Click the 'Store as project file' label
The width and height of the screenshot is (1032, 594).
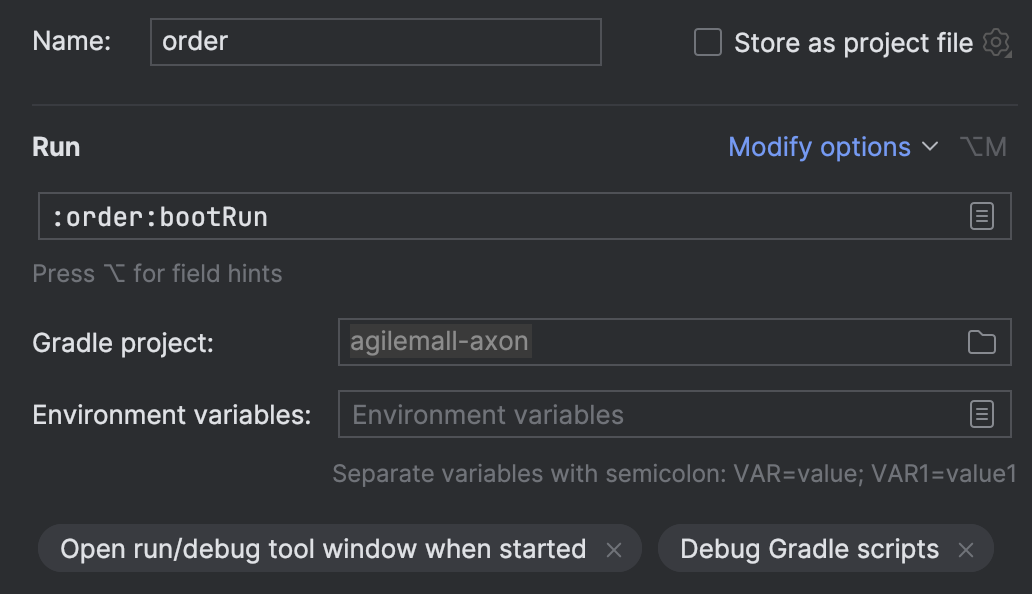853,43
